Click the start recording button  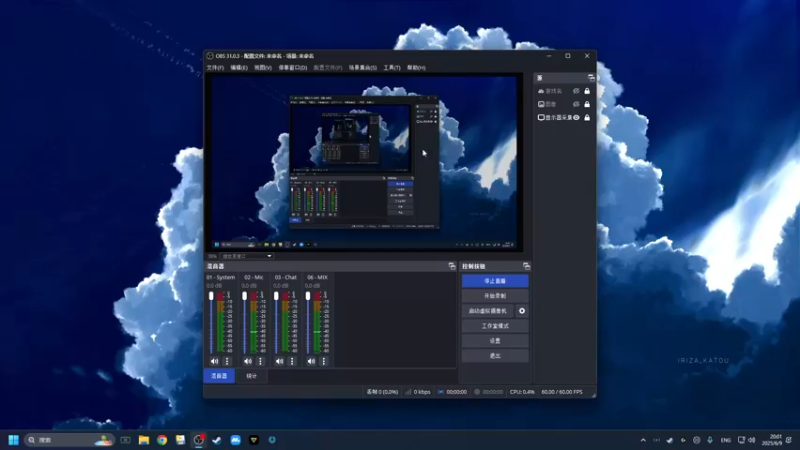(495, 296)
